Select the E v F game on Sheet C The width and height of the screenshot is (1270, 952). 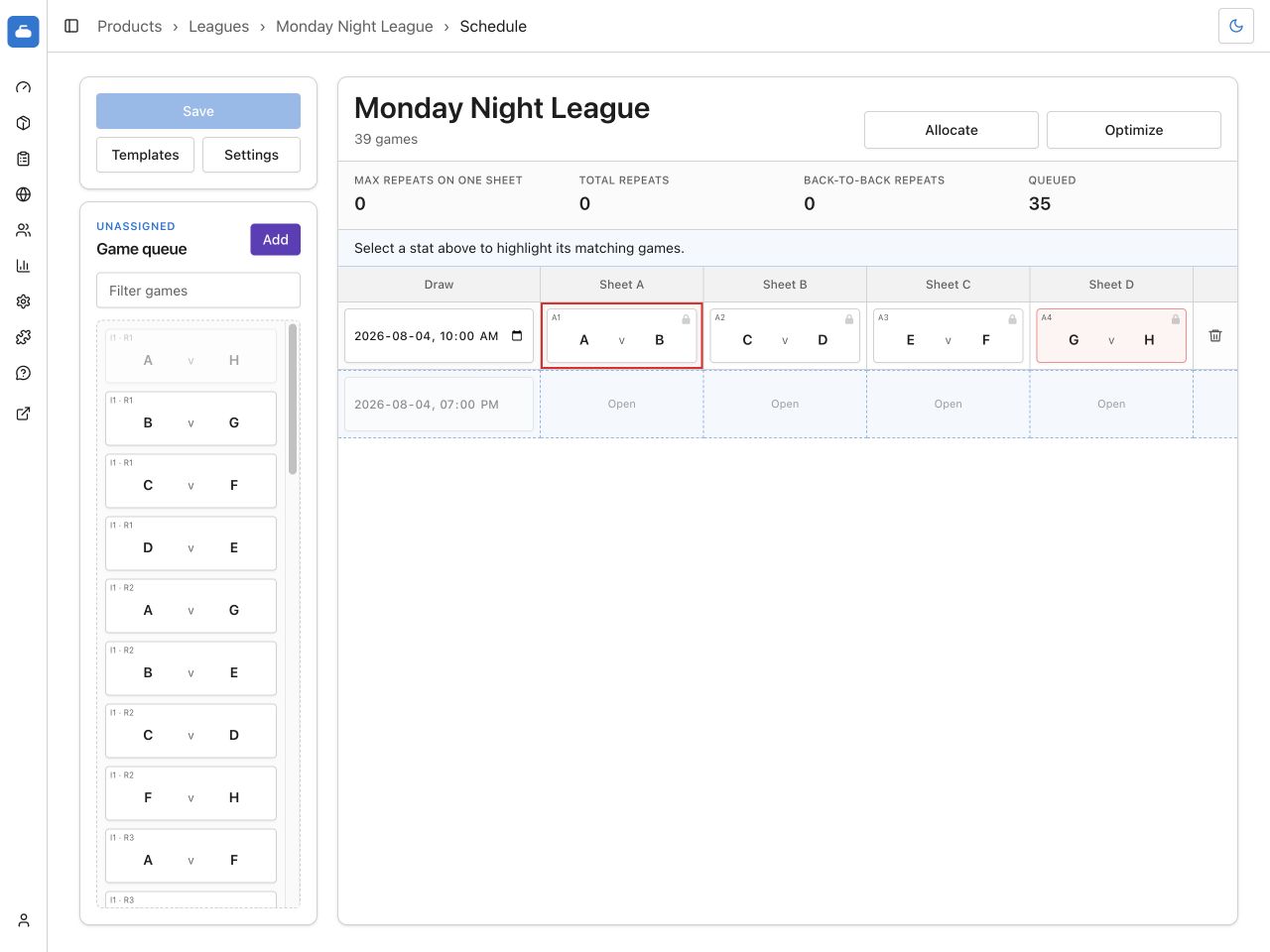[948, 335]
